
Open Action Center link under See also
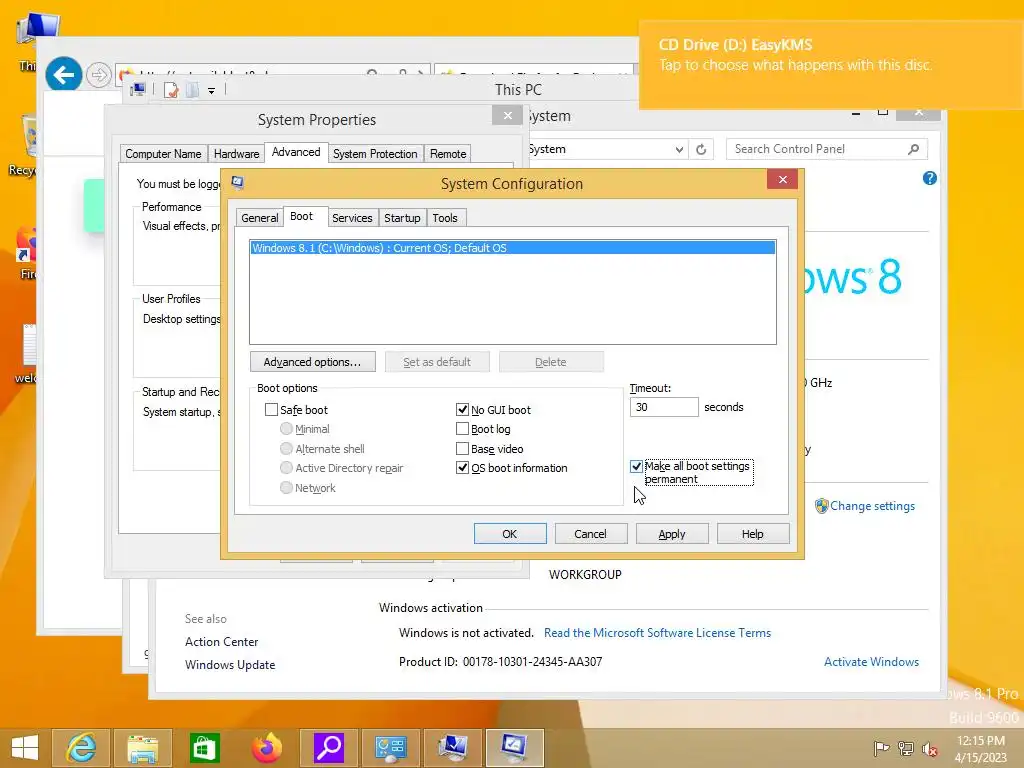(221, 642)
